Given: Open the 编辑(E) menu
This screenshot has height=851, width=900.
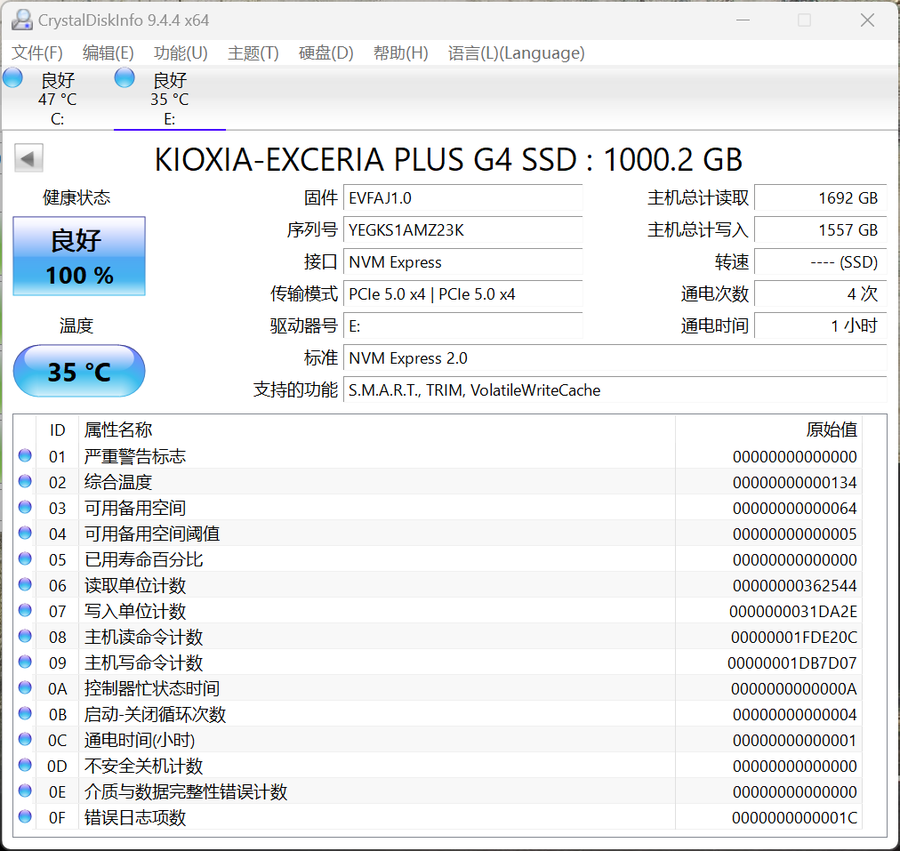Looking at the screenshot, I should (x=108, y=53).
